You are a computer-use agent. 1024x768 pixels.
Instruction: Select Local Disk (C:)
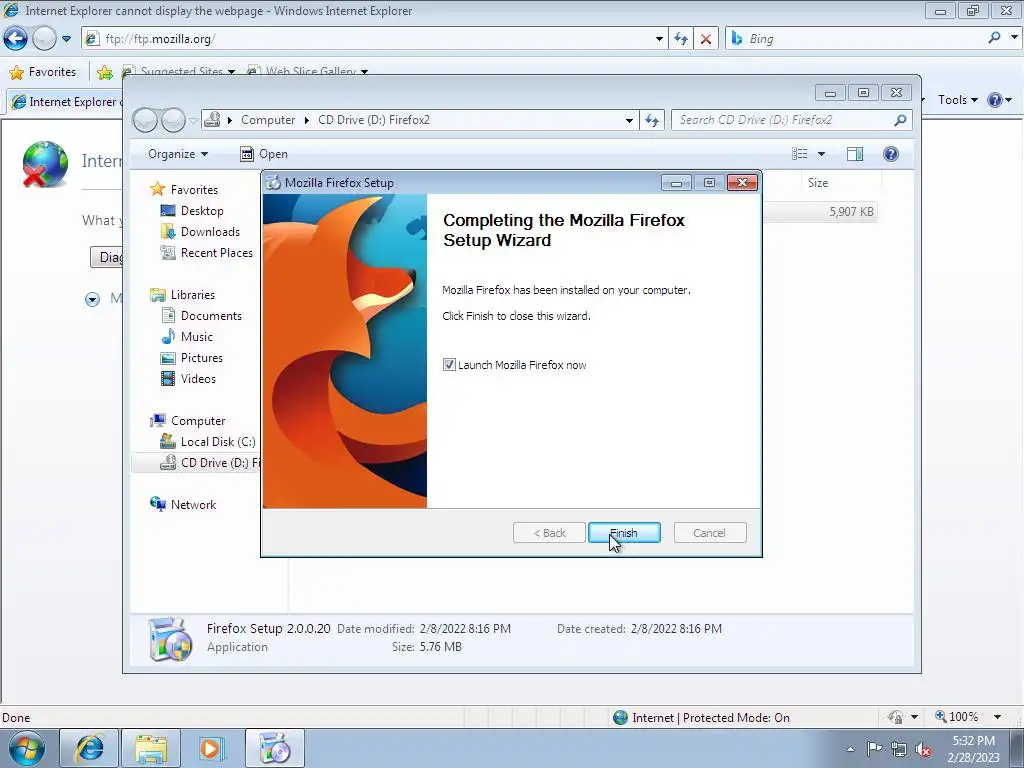tap(217, 442)
